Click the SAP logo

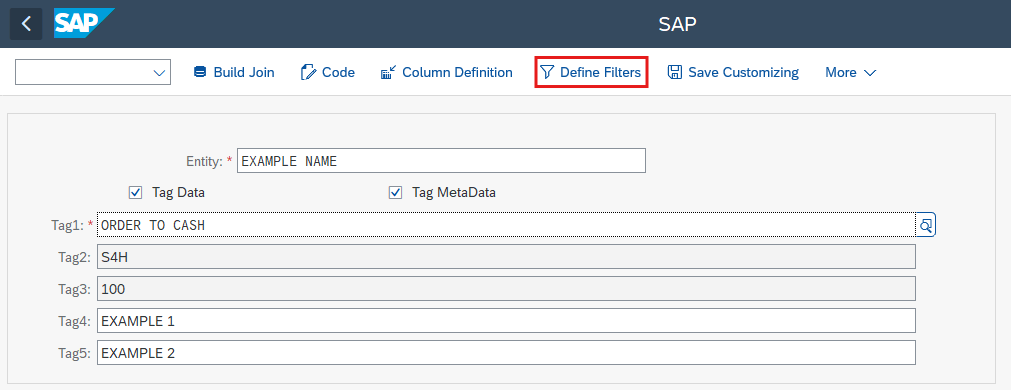coord(84,23)
